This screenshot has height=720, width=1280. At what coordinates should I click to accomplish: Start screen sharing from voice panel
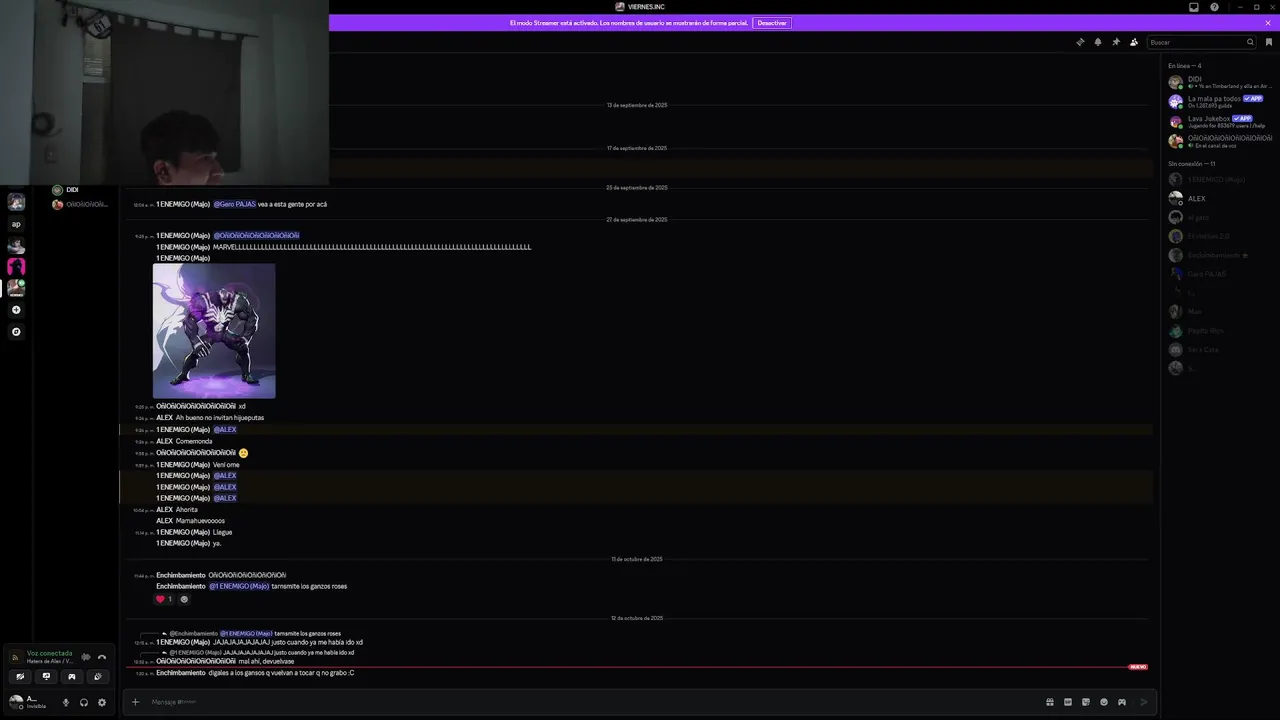coord(46,677)
